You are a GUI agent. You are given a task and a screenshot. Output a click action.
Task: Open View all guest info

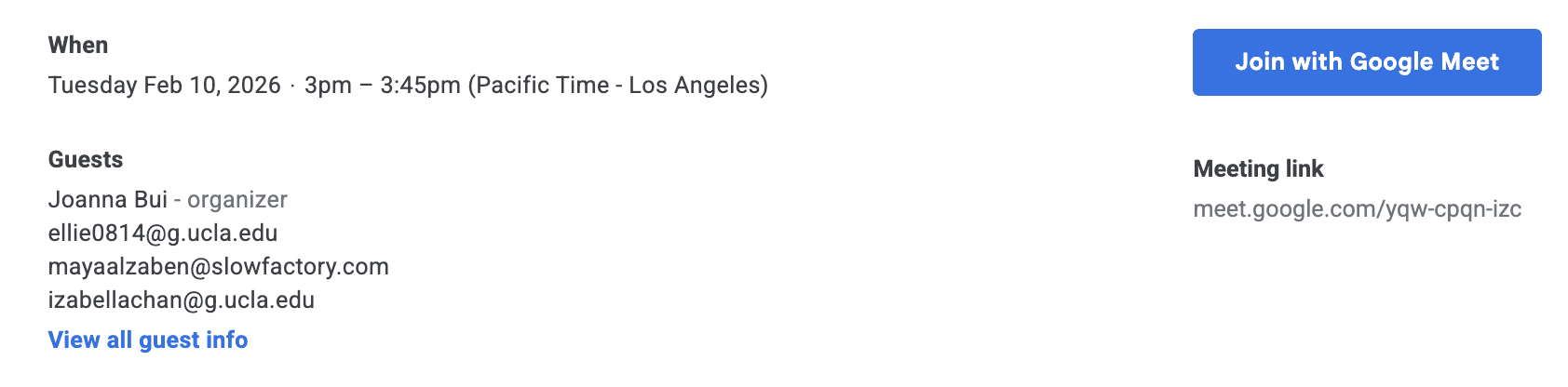(x=148, y=340)
